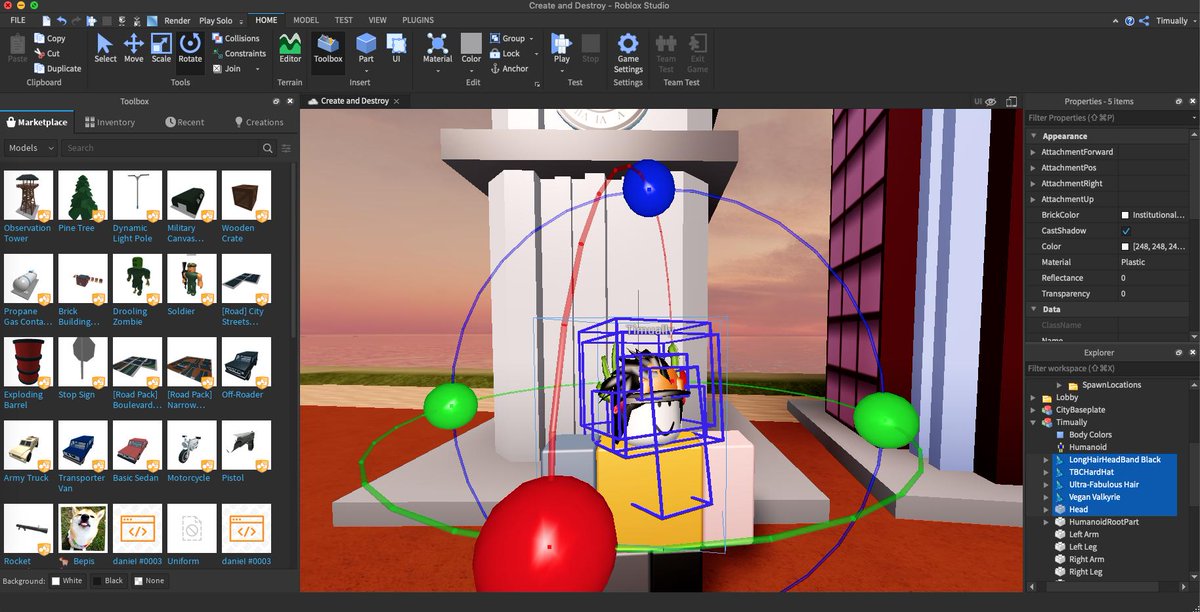Click the Undo arrow in the title toolbar

click(62, 20)
